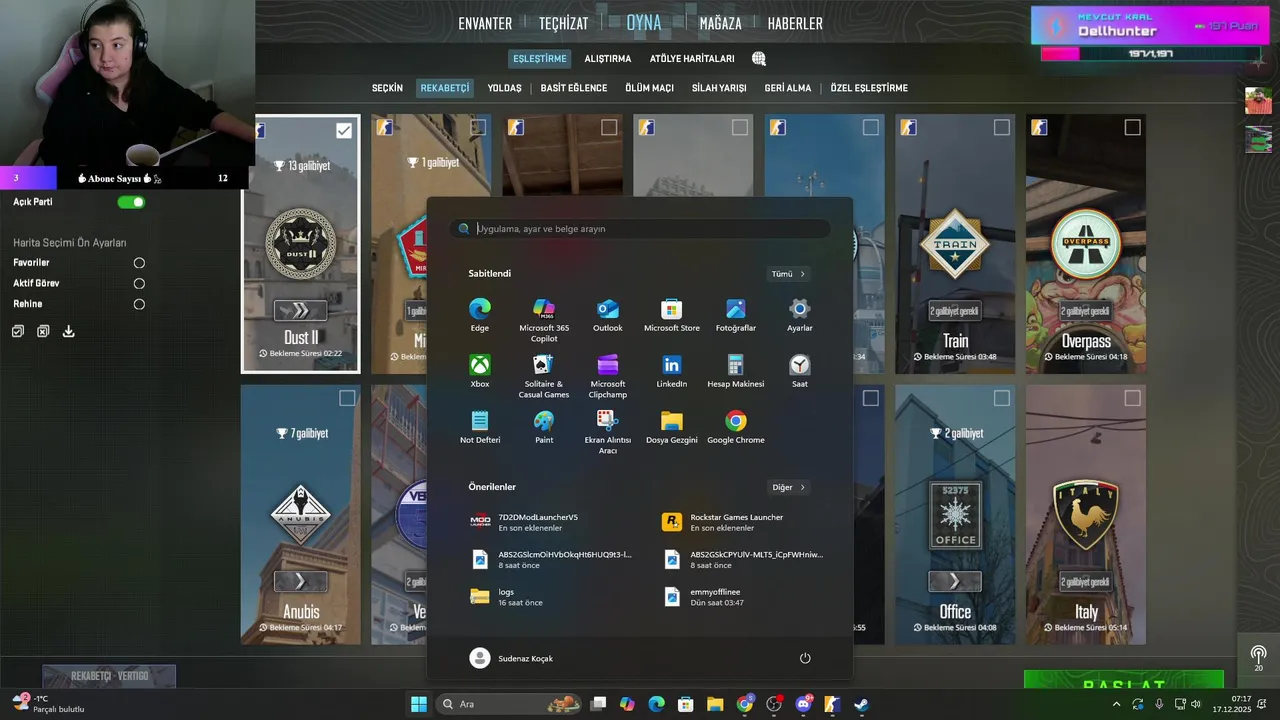Check the Train map checkbox

click(x=1002, y=127)
